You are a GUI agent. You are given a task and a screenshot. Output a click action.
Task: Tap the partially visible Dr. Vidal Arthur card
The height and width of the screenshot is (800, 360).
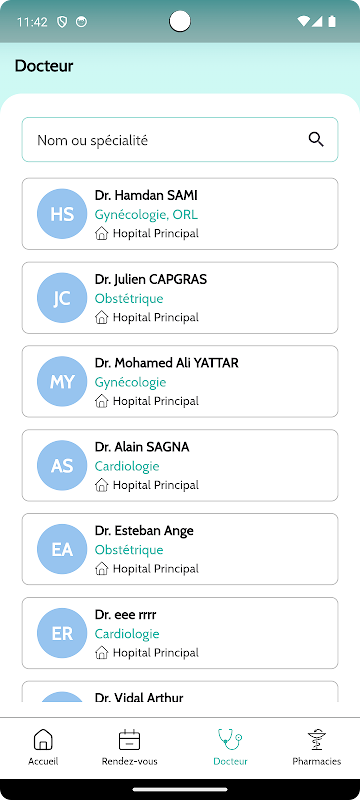click(x=180, y=692)
